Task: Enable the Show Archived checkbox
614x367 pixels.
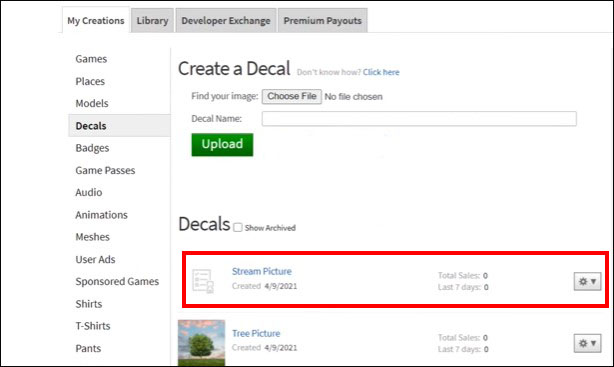Action: tap(238, 228)
